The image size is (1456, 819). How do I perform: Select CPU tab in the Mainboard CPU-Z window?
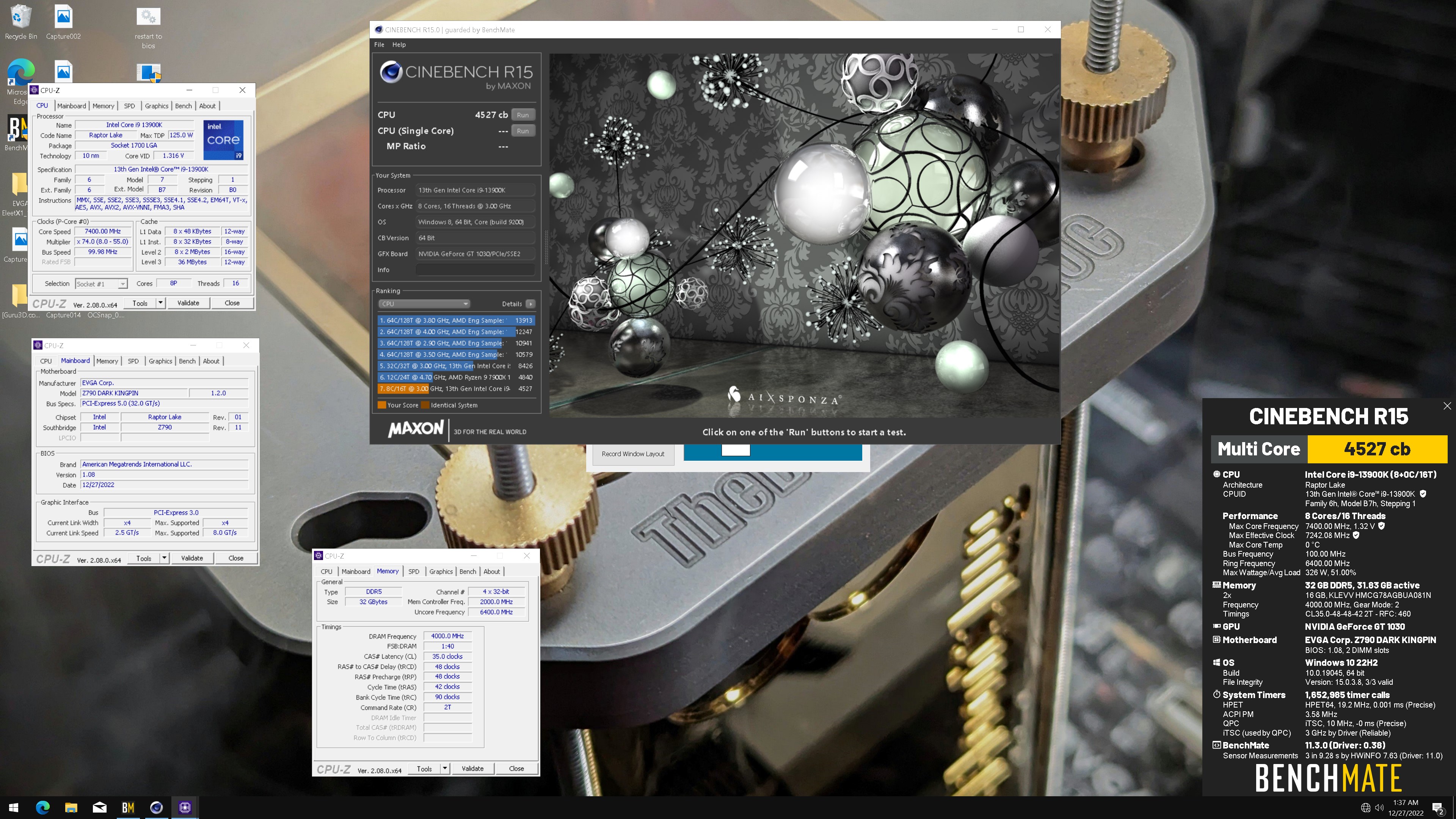click(x=46, y=361)
